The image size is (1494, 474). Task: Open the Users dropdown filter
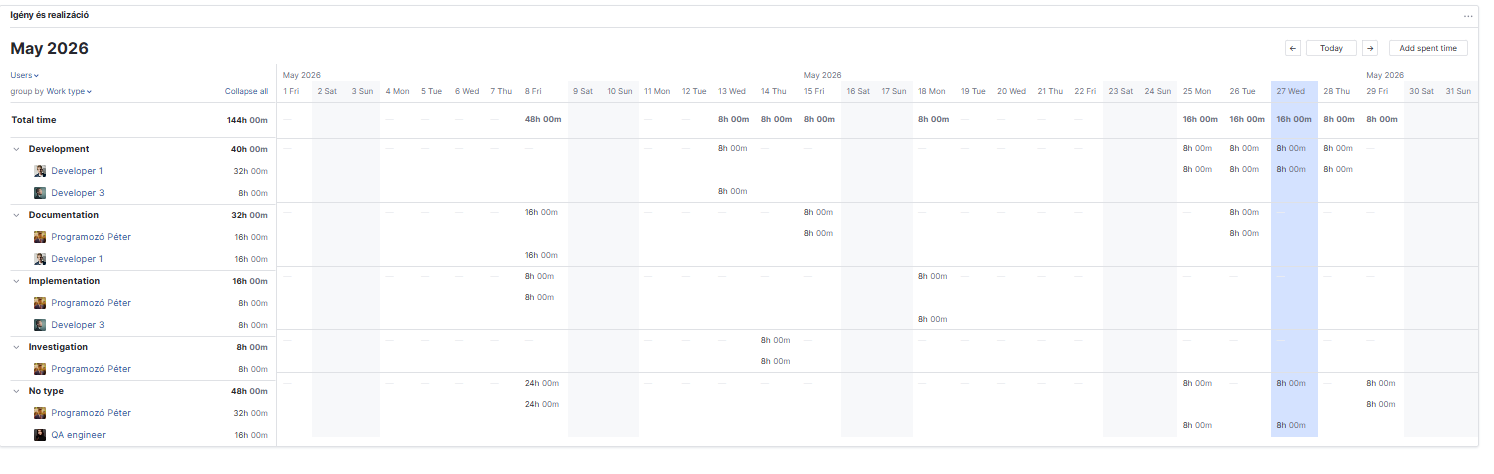pos(24,75)
